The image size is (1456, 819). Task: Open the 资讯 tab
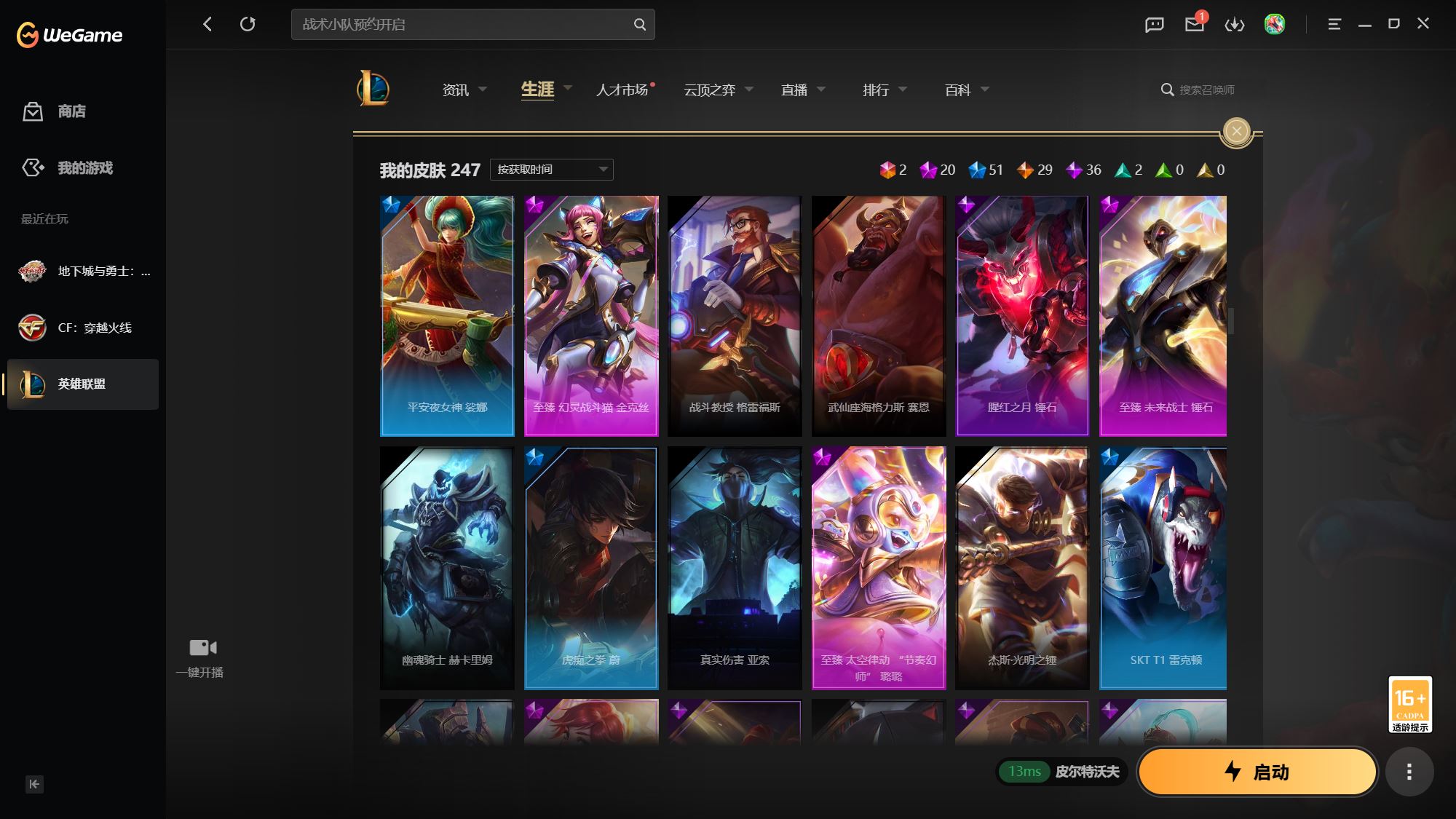coord(456,90)
